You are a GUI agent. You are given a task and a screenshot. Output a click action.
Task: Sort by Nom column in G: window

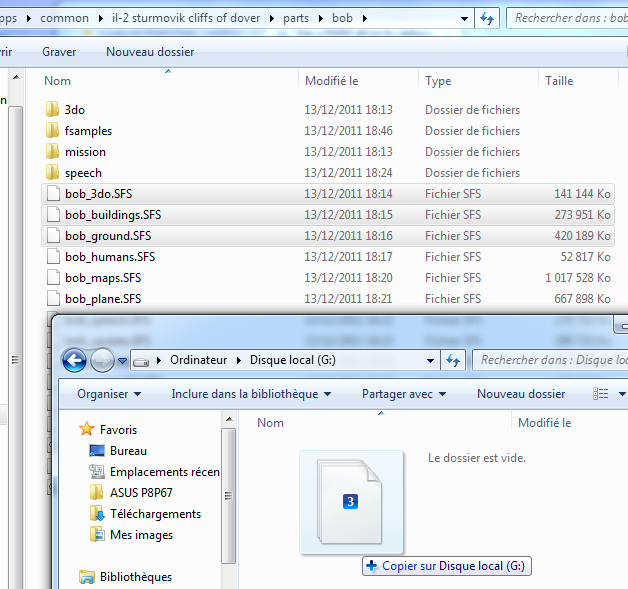click(x=270, y=423)
